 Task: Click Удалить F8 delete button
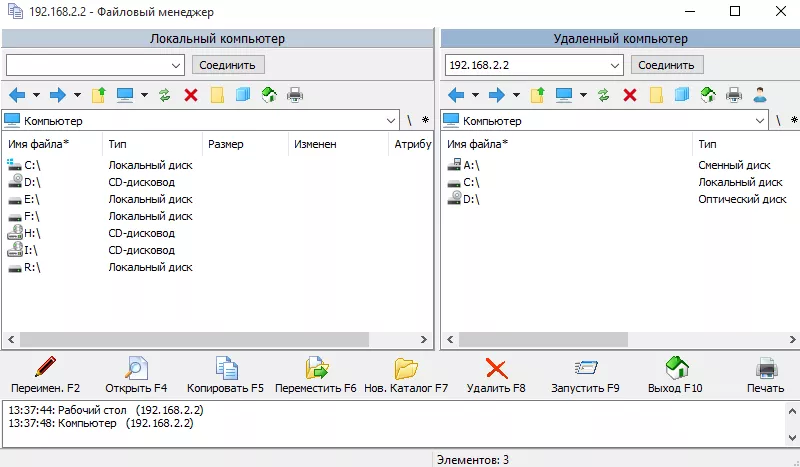(496, 375)
